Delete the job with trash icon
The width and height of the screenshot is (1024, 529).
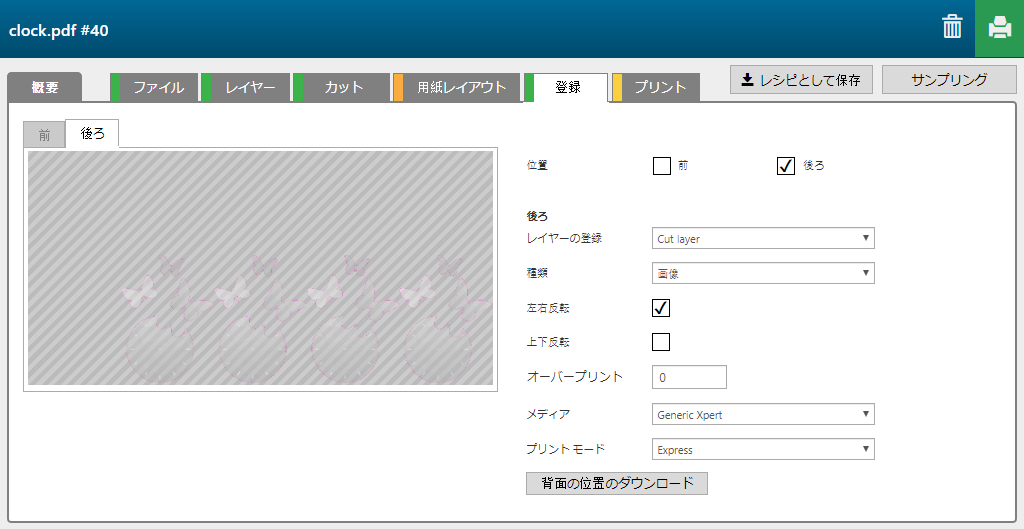pos(952,27)
